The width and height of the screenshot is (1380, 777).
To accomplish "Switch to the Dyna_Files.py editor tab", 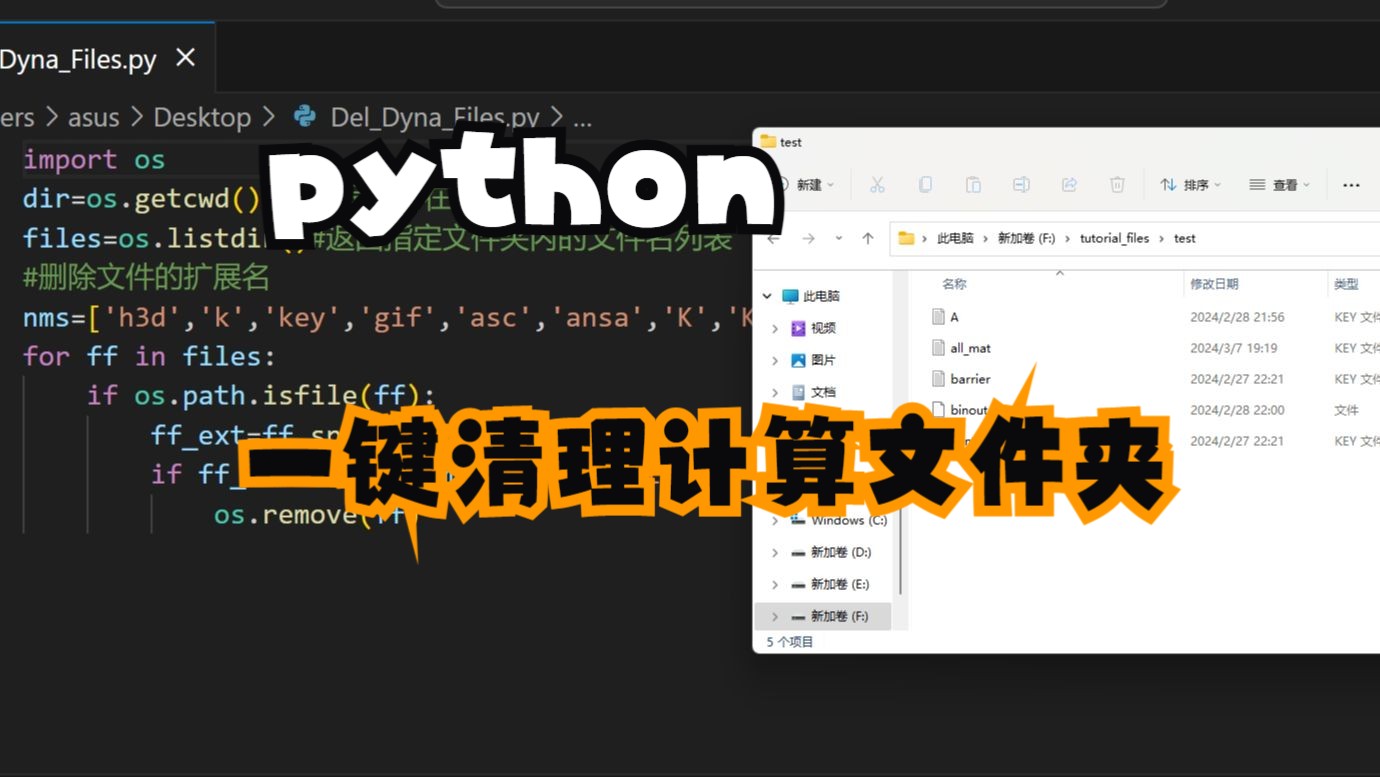I will 78,59.
